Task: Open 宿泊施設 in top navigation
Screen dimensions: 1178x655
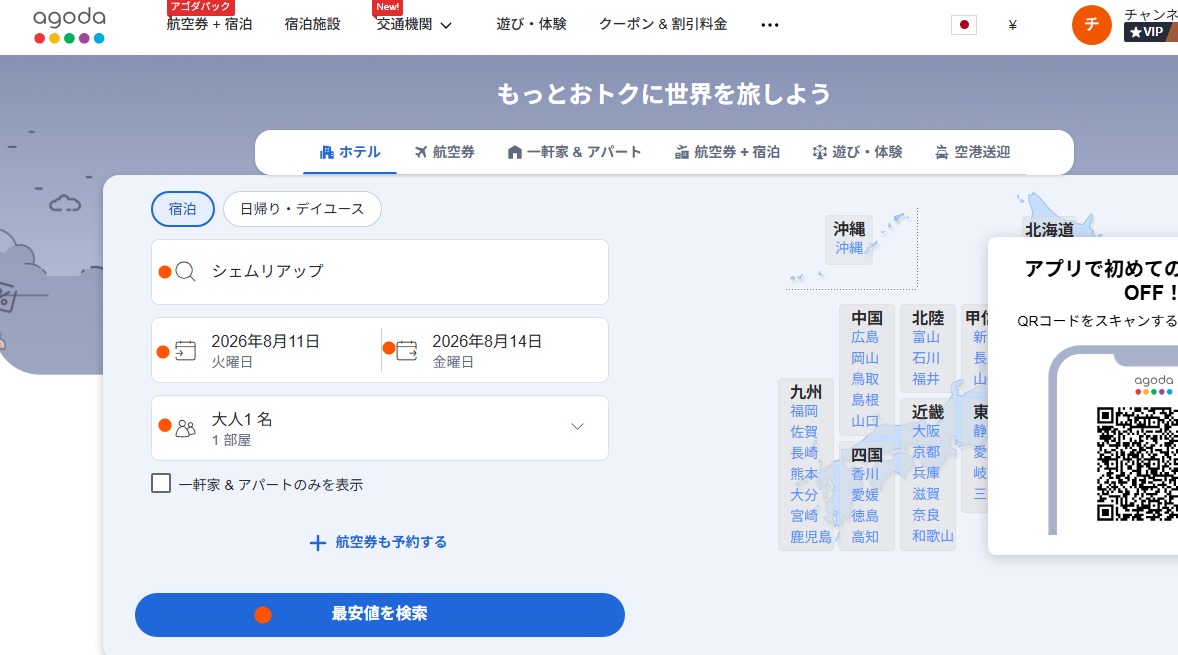Action: coord(313,24)
